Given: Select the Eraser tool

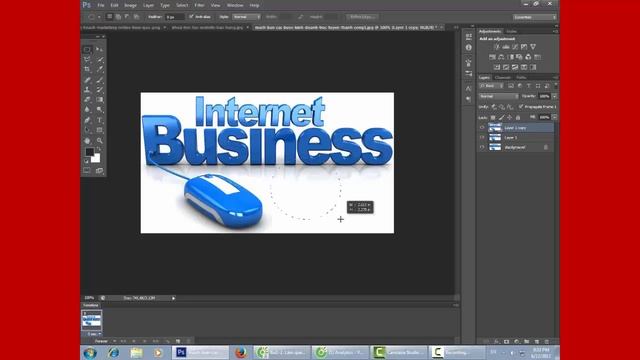Looking at the screenshot, I should pos(87,100).
